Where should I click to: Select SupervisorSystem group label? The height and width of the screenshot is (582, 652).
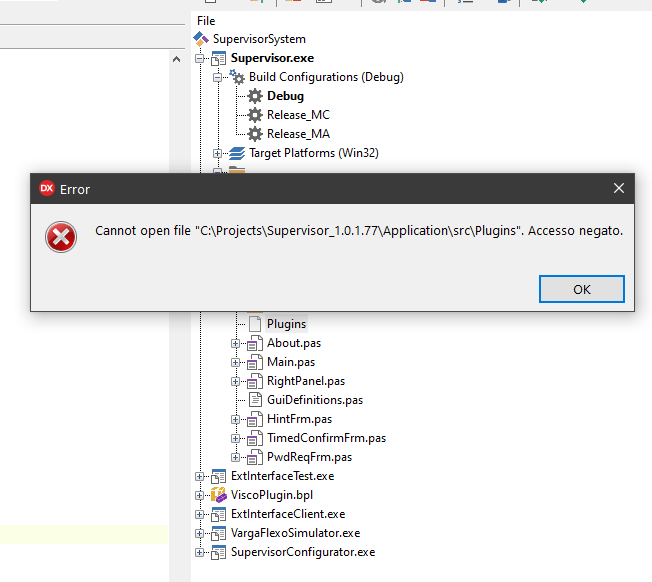pos(259,39)
